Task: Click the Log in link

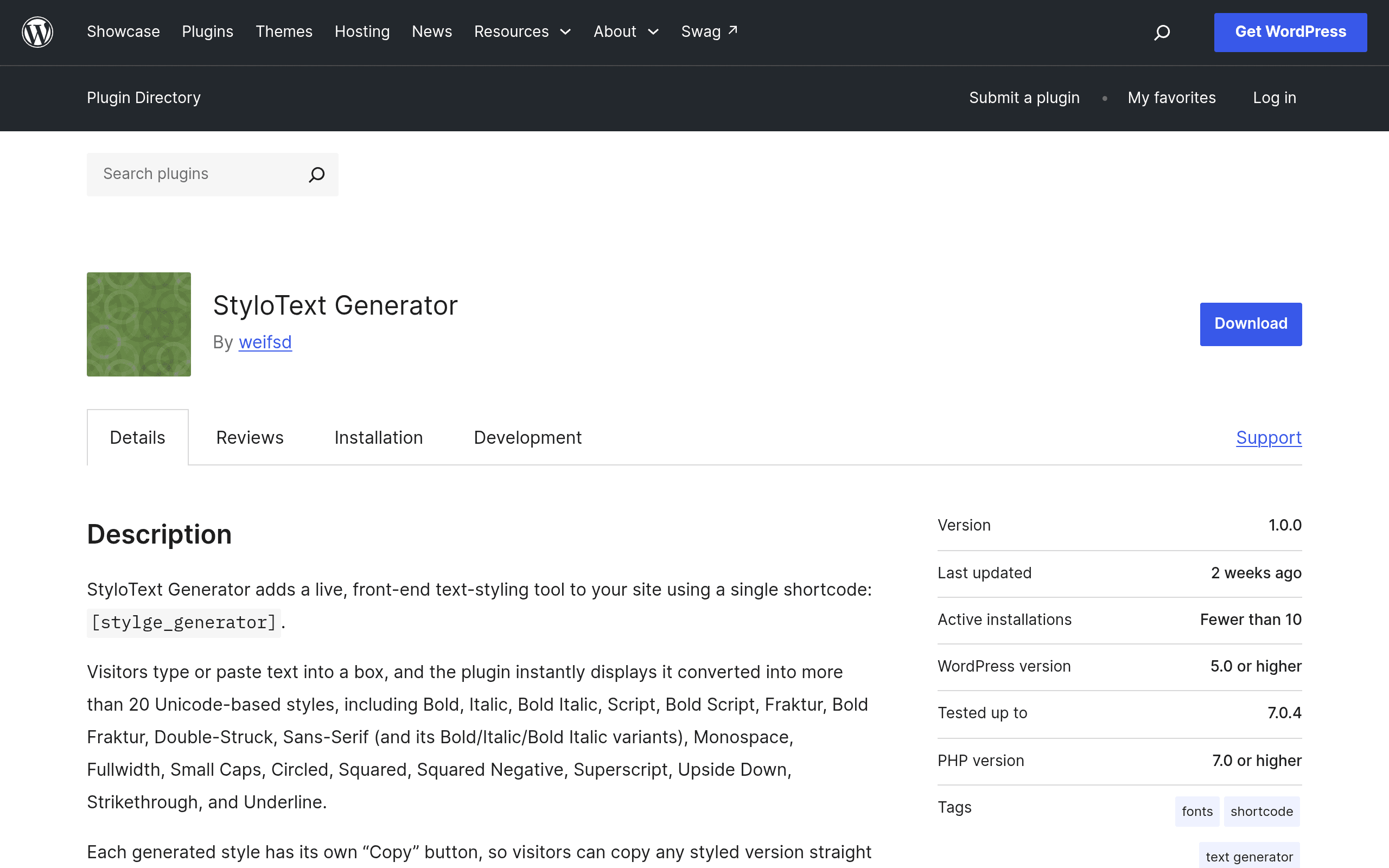Action: tap(1275, 98)
